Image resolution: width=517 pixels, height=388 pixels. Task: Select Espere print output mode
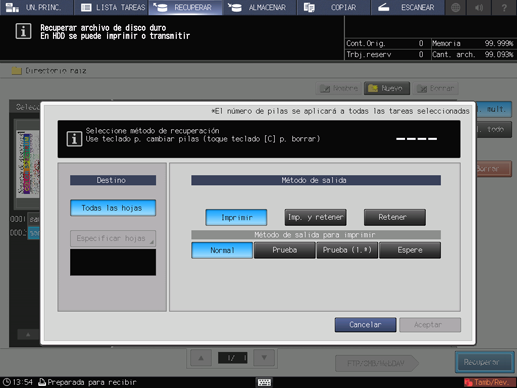(410, 250)
